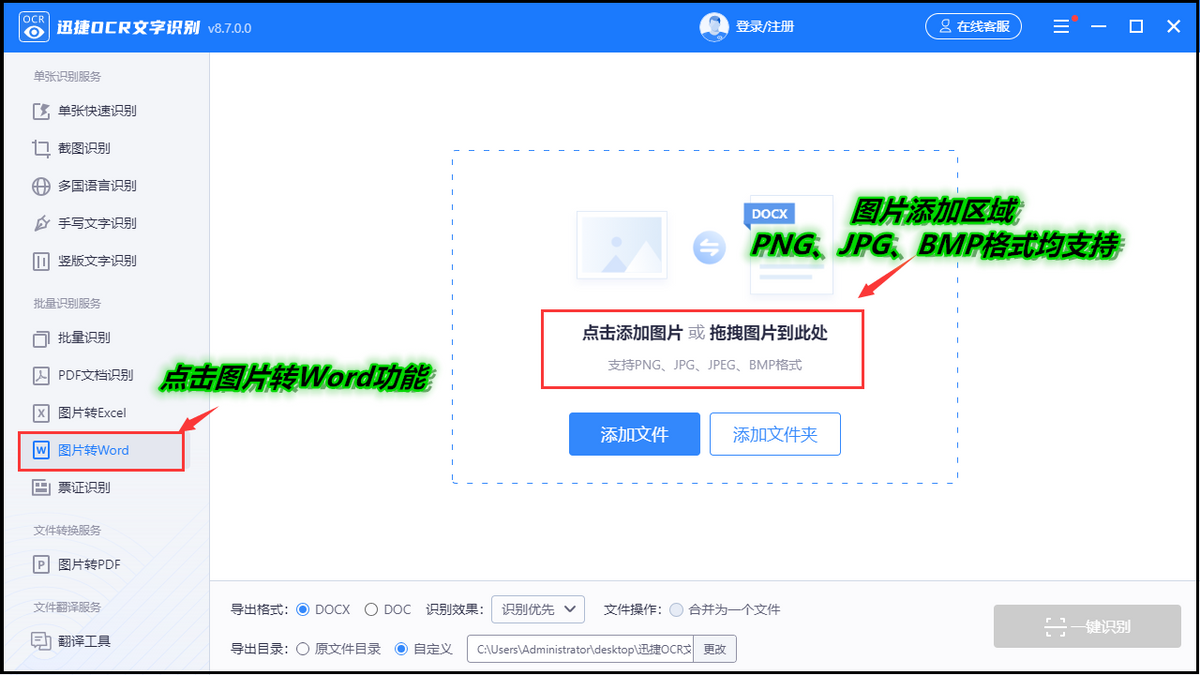Click the 单张快速识别 sidebar icon
Image resolution: width=1200 pixels, height=675 pixels.
(x=41, y=111)
